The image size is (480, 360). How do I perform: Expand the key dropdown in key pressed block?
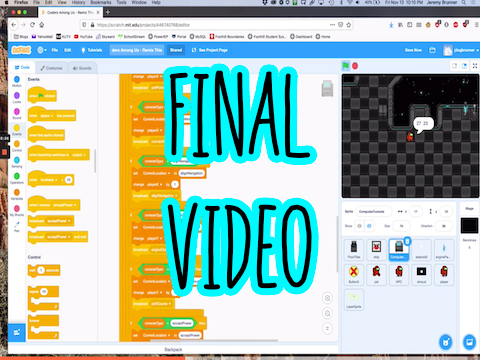click(x=46, y=116)
